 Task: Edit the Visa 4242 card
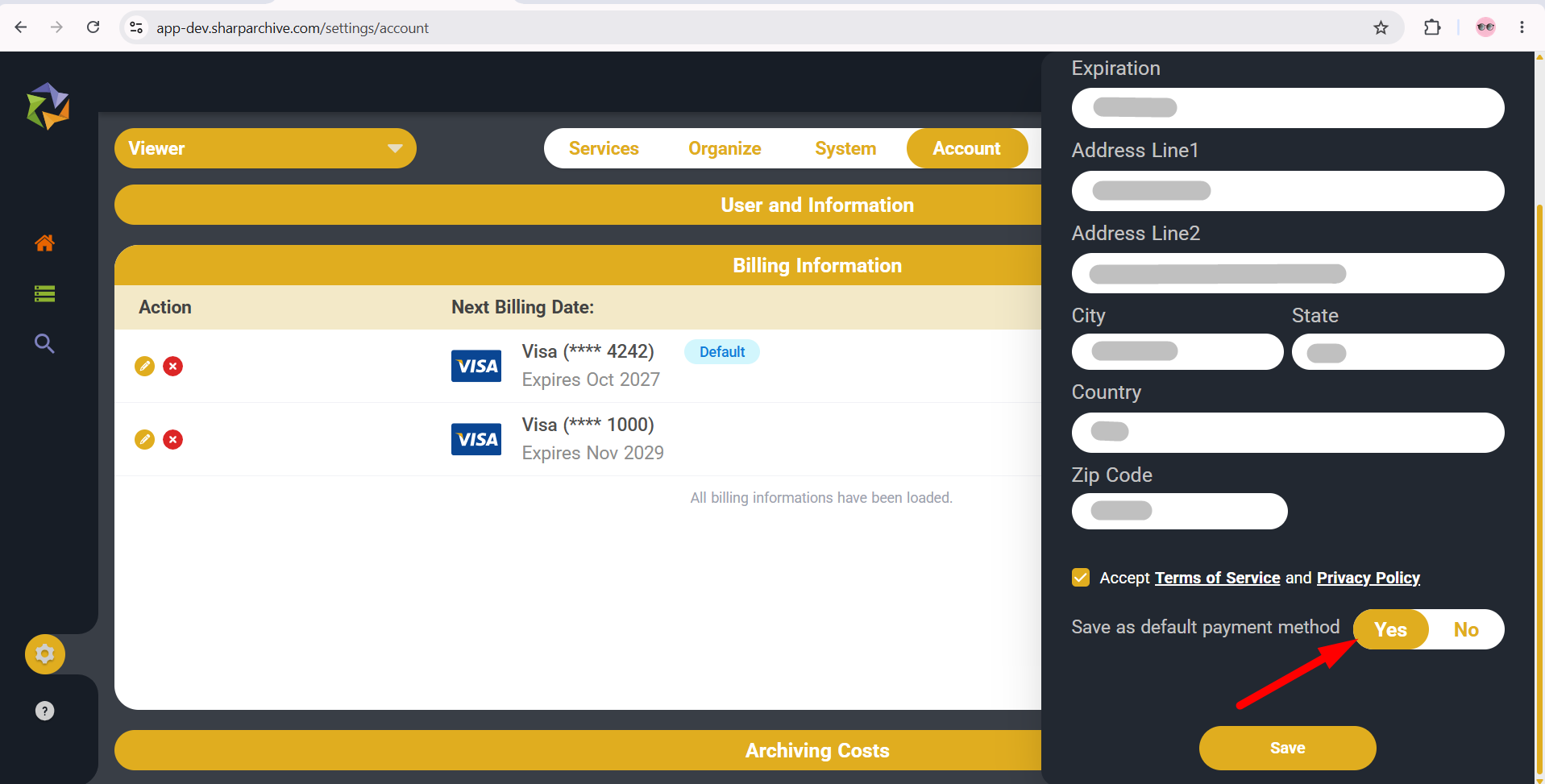click(x=144, y=366)
